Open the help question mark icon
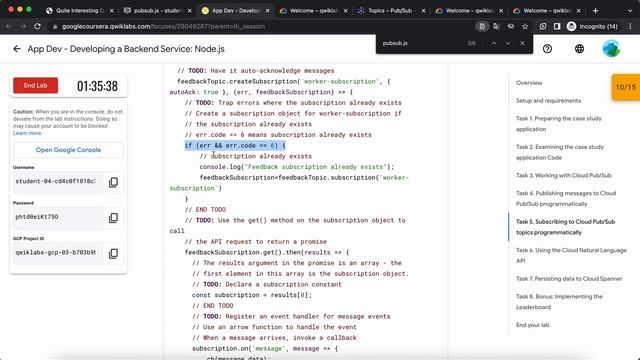640x360 pixels. click(x=547, y=49)
